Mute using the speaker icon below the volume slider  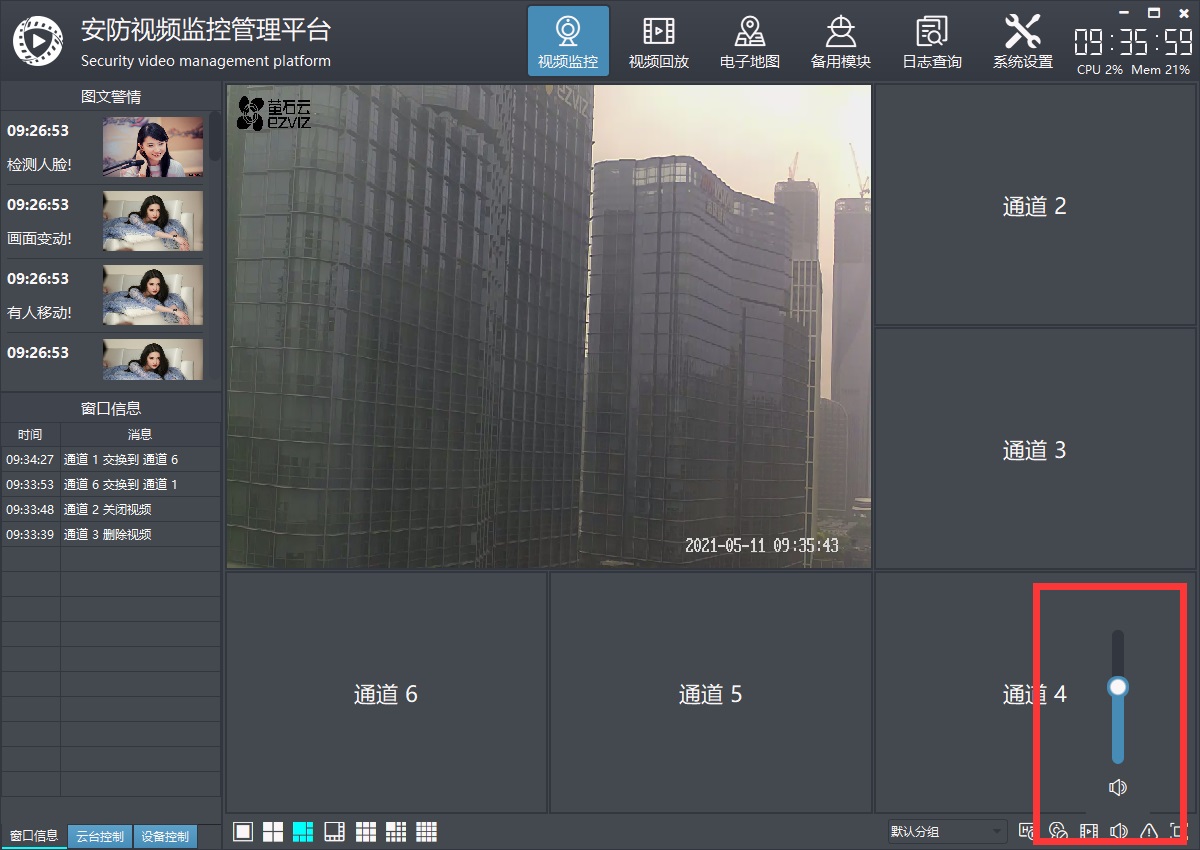1118,788
